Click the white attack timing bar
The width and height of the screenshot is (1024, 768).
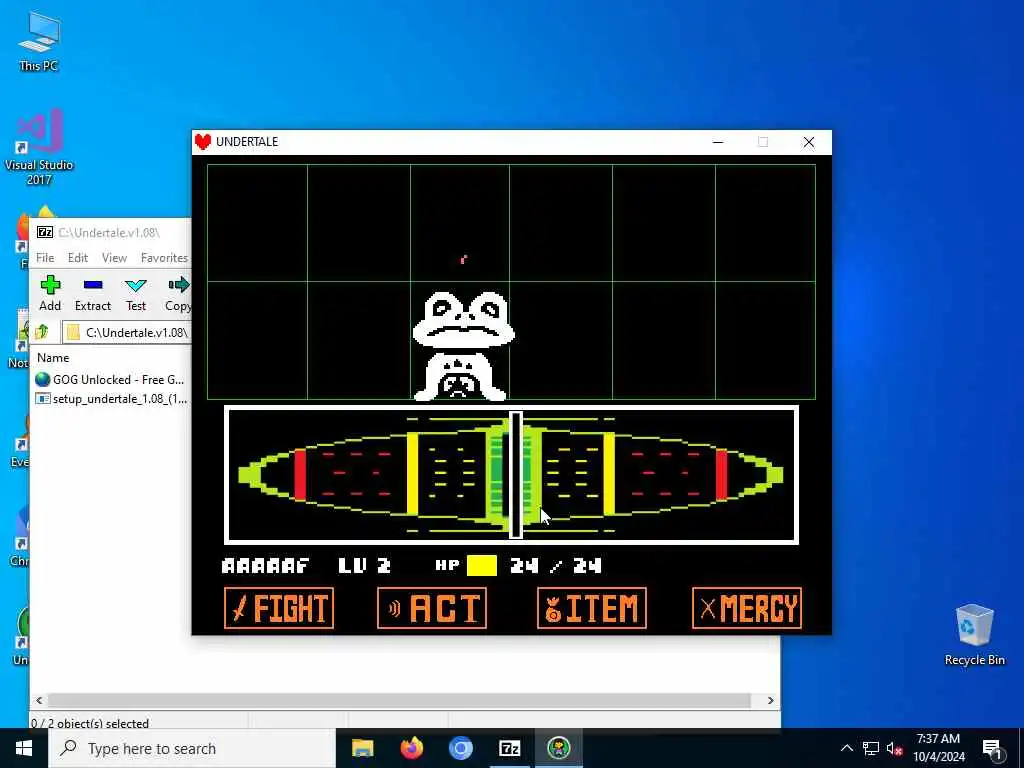tap(516, 475)
